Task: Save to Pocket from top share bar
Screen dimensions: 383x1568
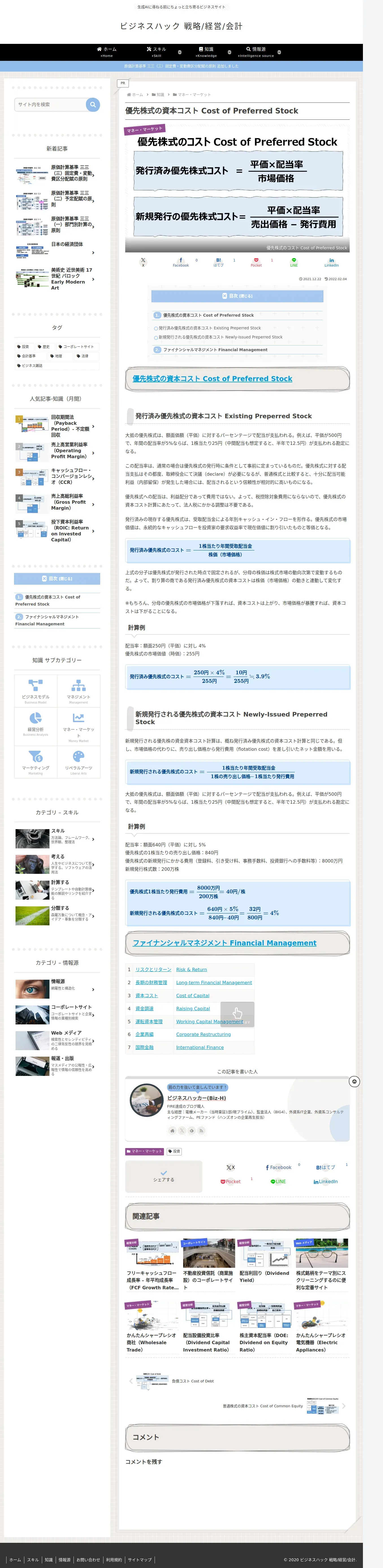Action: 256,262
